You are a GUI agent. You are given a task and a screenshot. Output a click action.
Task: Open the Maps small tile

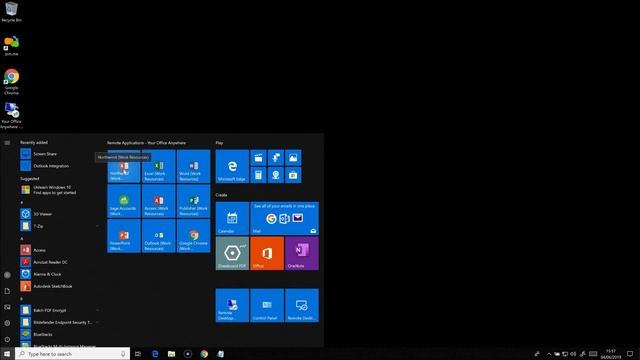pos(276,175)
